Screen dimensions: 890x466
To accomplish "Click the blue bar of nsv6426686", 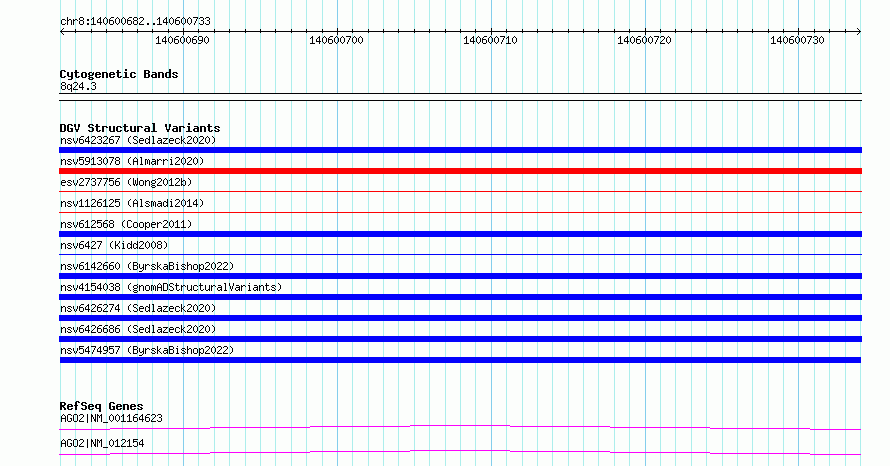I will pyautogui.click(x=460, y=339).
